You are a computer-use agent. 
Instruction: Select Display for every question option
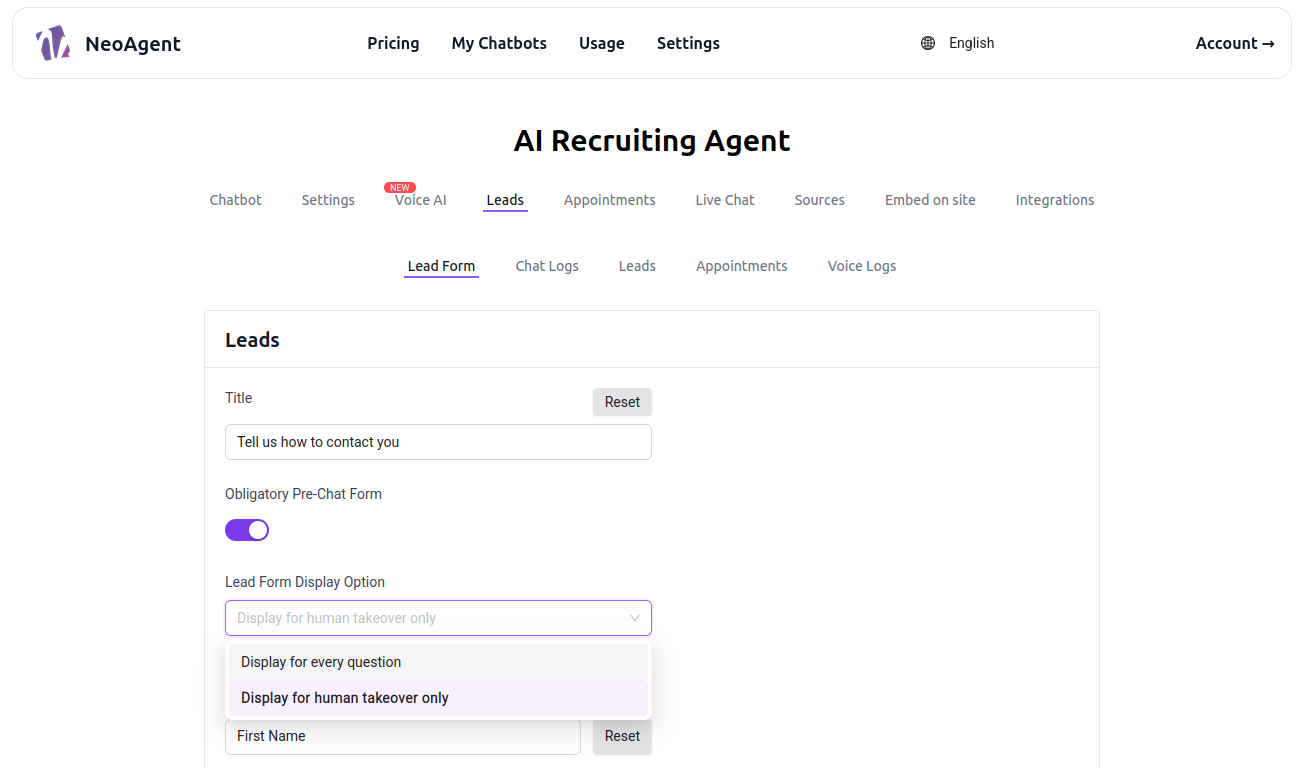point(320,662)
